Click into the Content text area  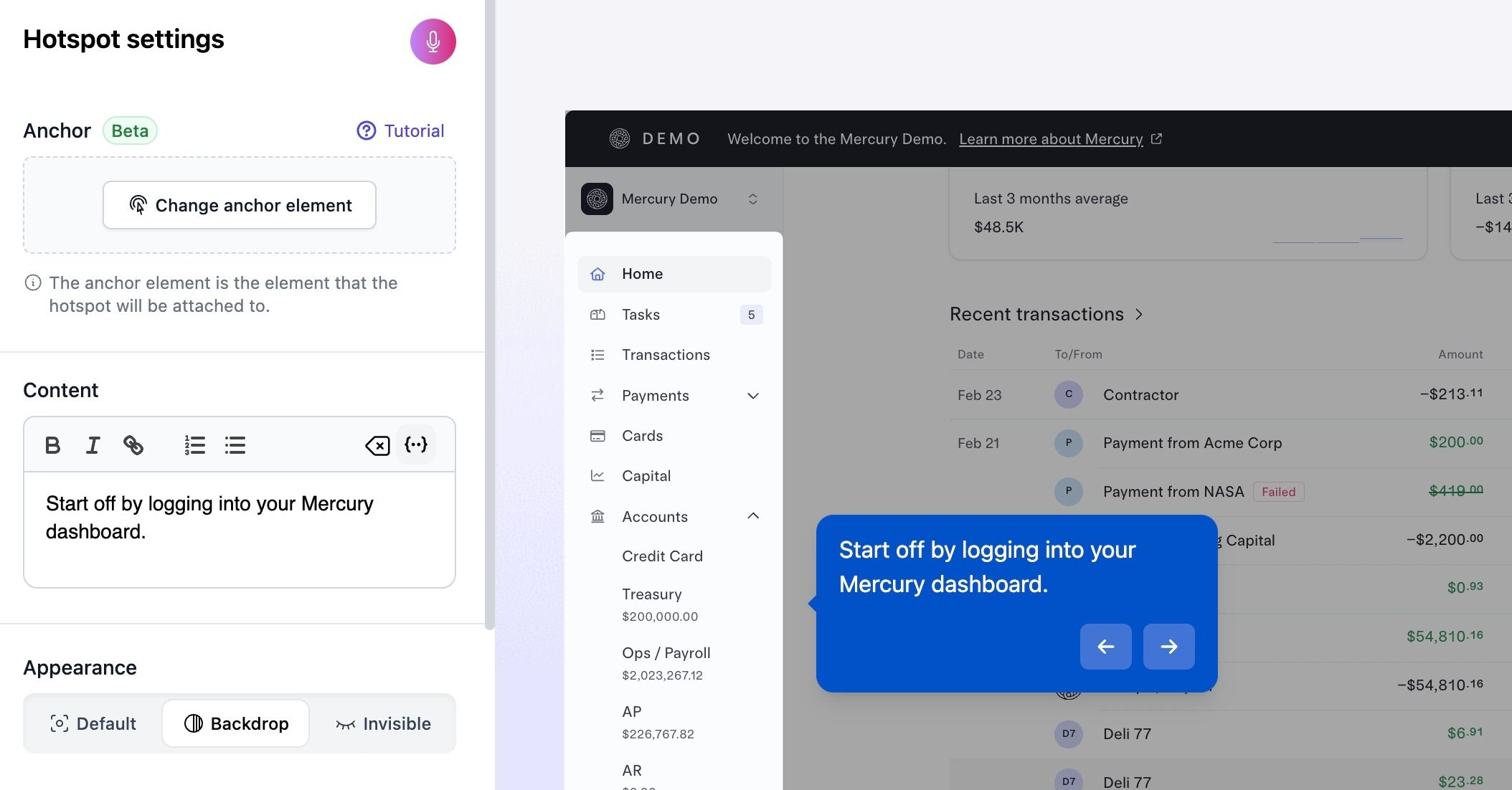(x=240, y=530)
